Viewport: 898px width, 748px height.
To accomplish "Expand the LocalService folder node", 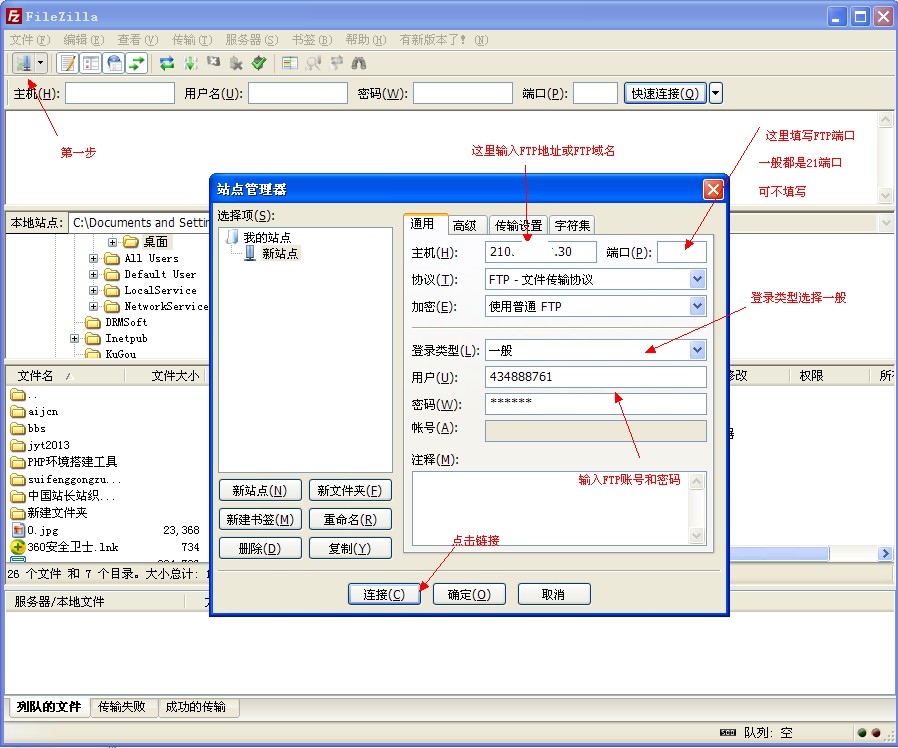I will 93,290.
